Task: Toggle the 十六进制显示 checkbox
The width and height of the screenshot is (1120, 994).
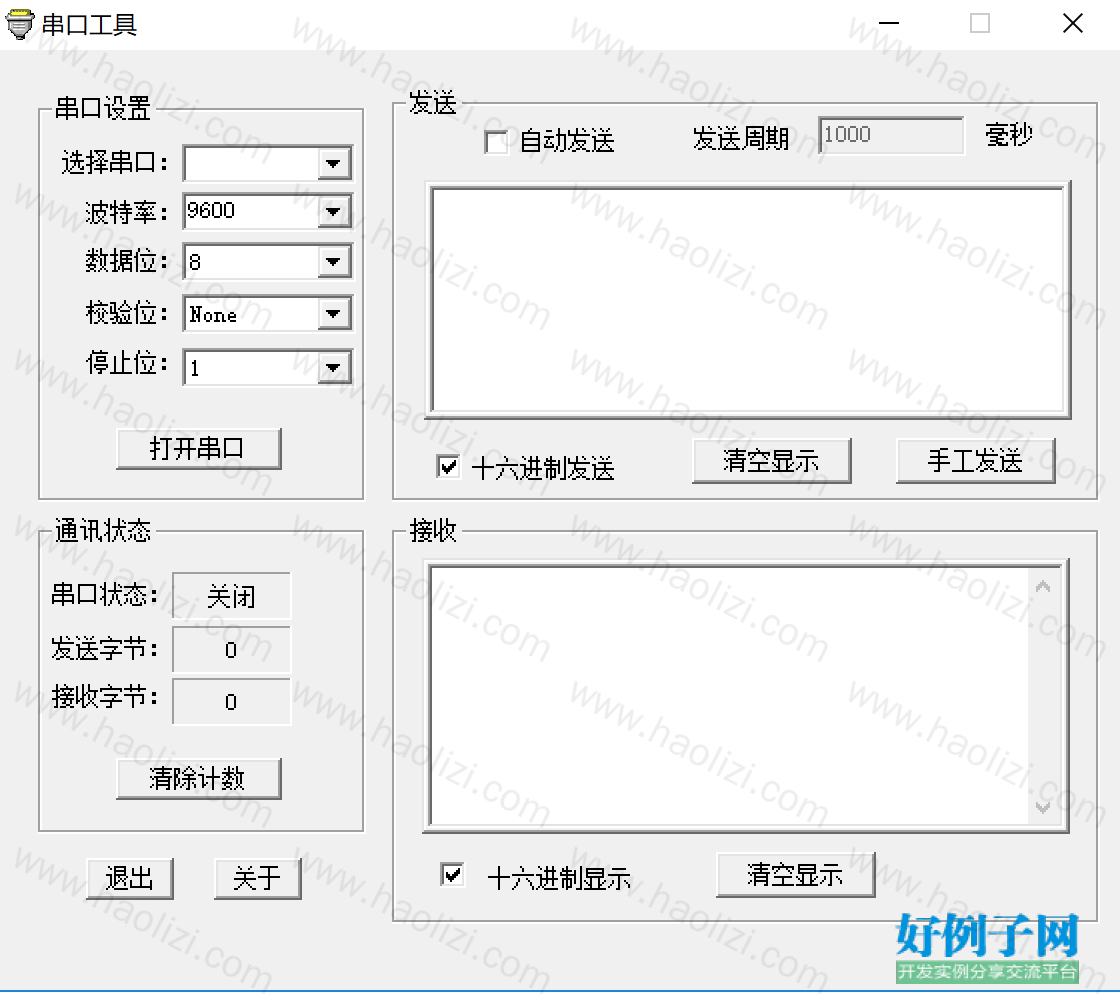Action: [452, 875]
